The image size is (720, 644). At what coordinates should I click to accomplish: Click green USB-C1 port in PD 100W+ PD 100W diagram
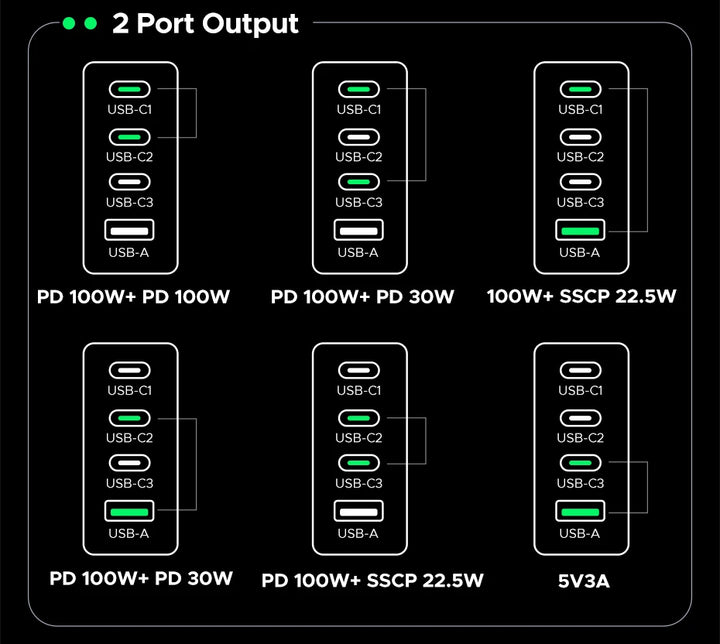tap(129, 89)
